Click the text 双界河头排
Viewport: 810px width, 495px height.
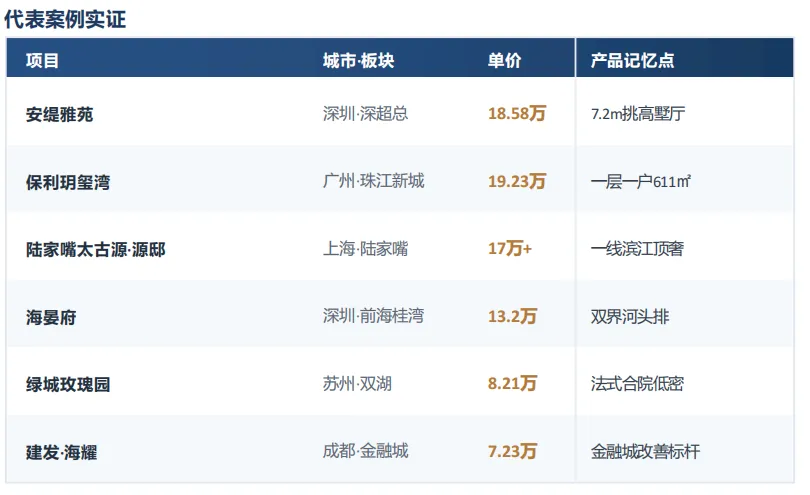pyautogui.click(x=630, y=316)
